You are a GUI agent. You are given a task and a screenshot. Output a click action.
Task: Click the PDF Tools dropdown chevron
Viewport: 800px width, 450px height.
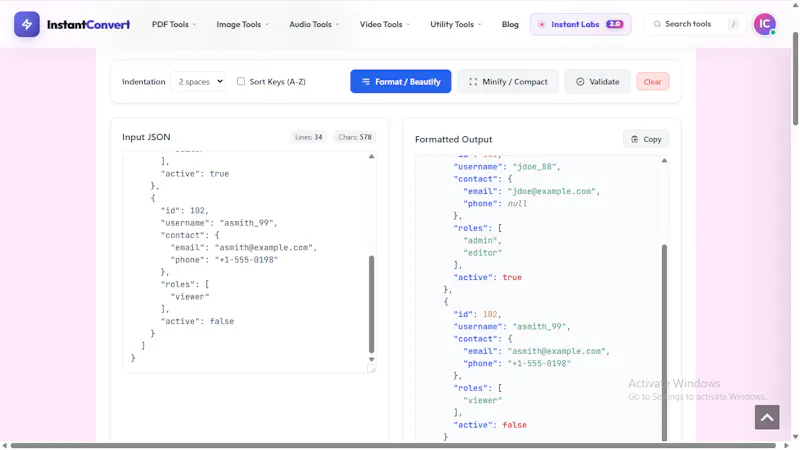pyautogui.click(x=194, y=24)
